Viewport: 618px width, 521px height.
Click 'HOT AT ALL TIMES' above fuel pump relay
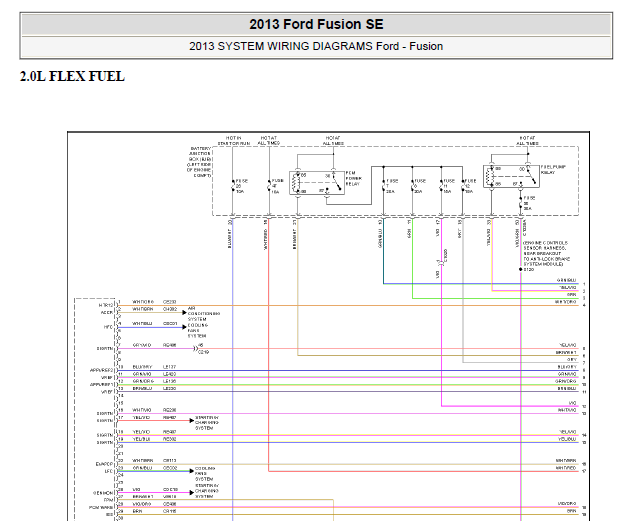click(x=527, y=141)
